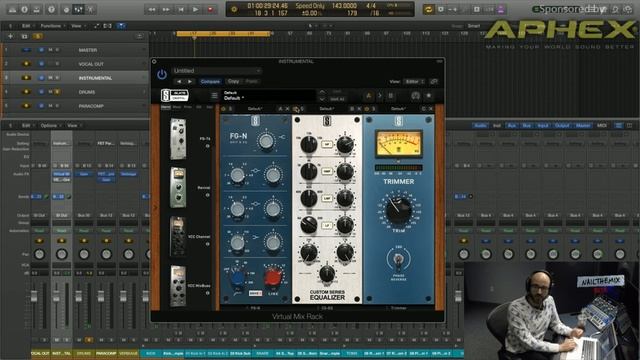Click the red LINE knob on FG-N

coord(272,277)
